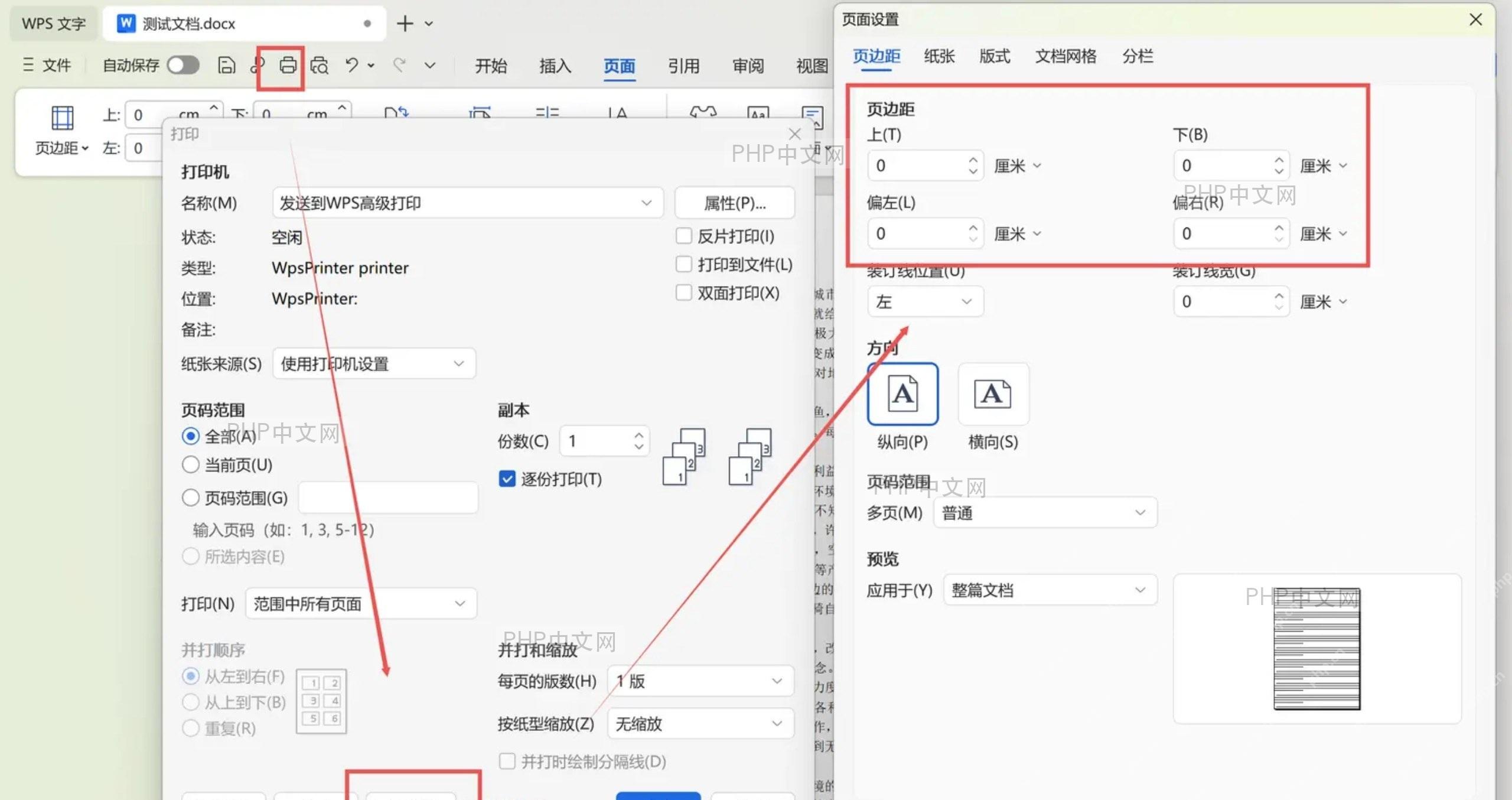This screenshot has height=800, width=1512.
Task: Select the 横向 landscape orientation icon
Action: (993, 394)
